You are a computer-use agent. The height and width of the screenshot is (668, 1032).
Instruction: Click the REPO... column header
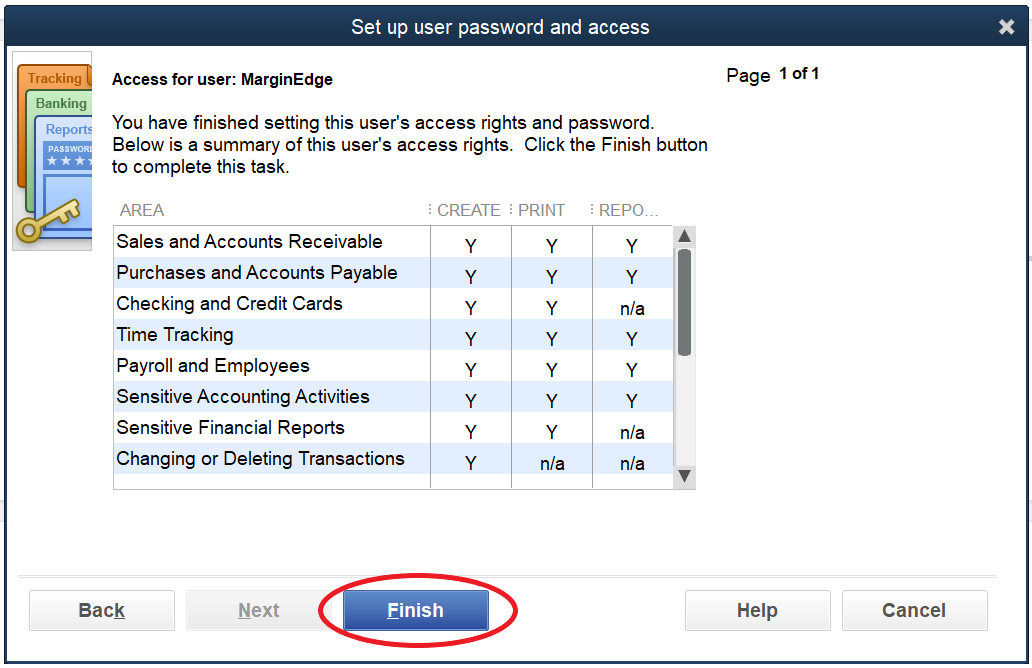tap(628, 210)
